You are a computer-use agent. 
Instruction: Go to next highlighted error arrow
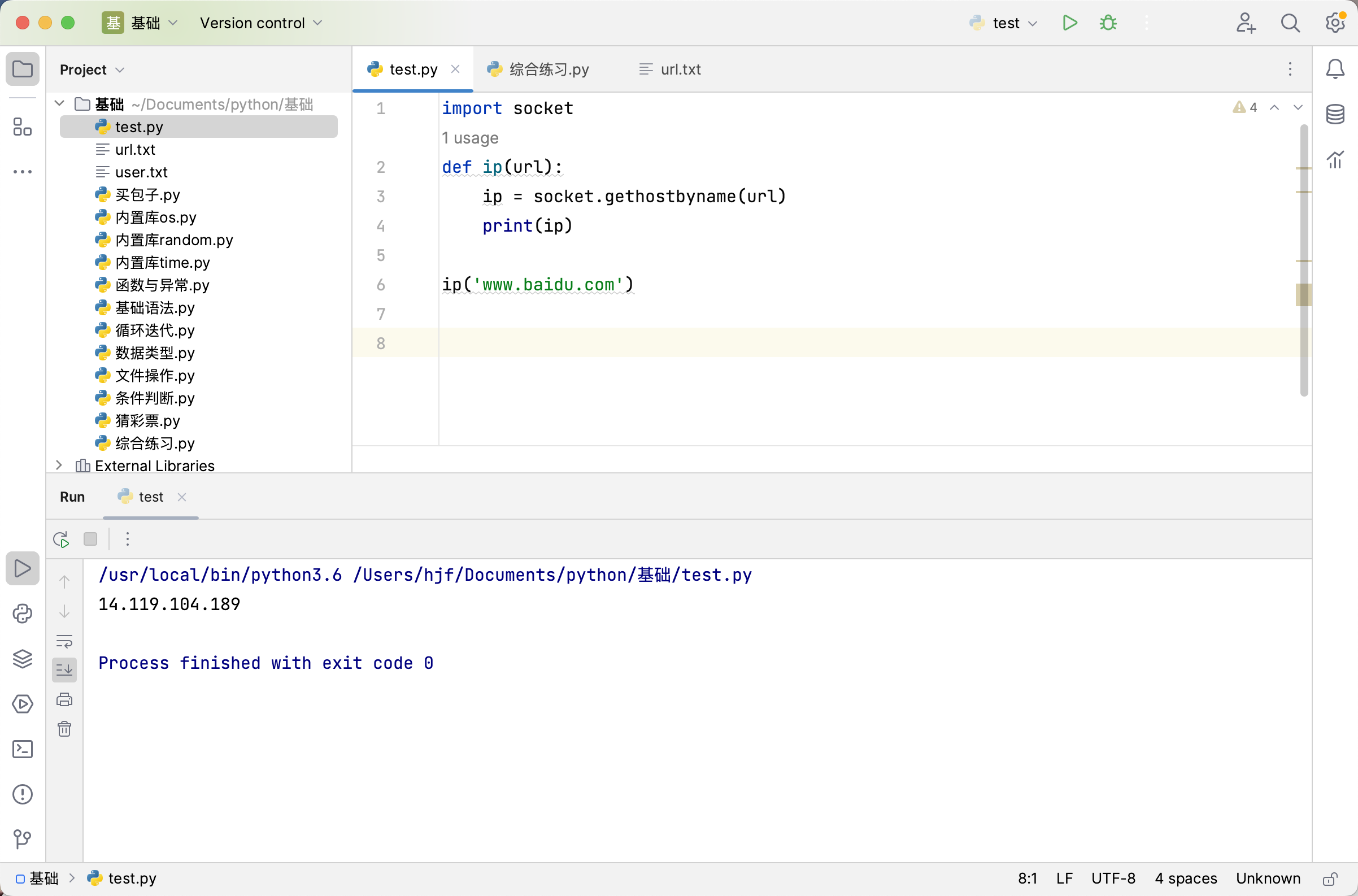point(1298,107)
